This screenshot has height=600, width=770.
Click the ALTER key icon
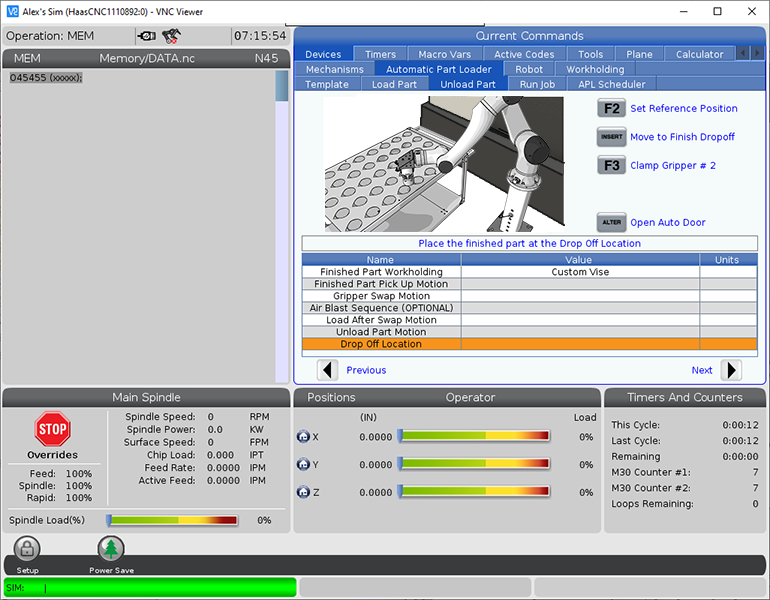611,222
